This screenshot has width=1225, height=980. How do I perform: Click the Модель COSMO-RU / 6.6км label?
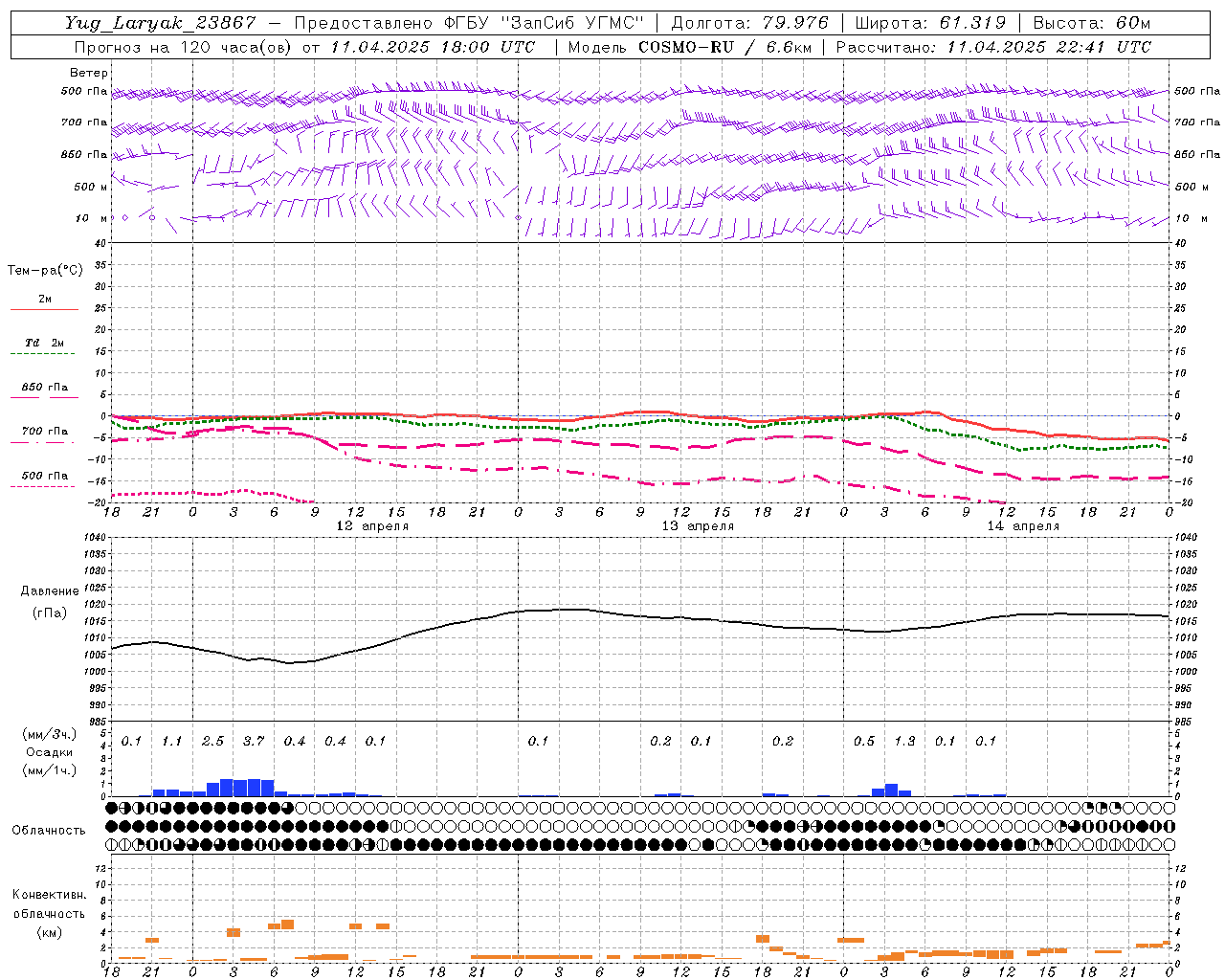[x=689, y=47]
